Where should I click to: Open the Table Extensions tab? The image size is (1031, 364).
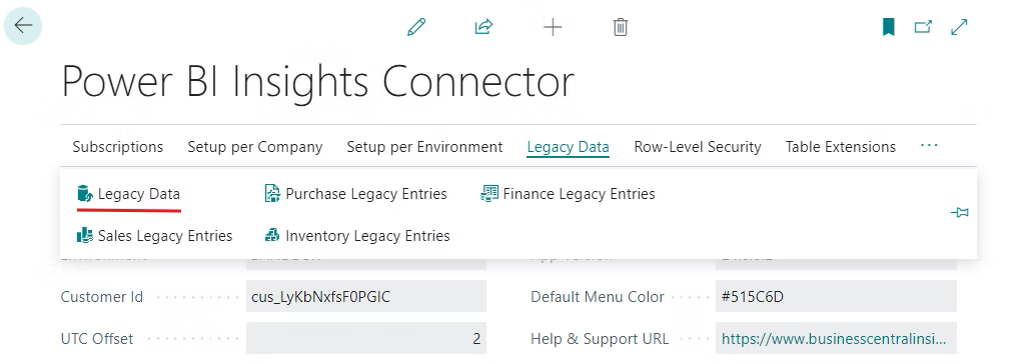840,147
